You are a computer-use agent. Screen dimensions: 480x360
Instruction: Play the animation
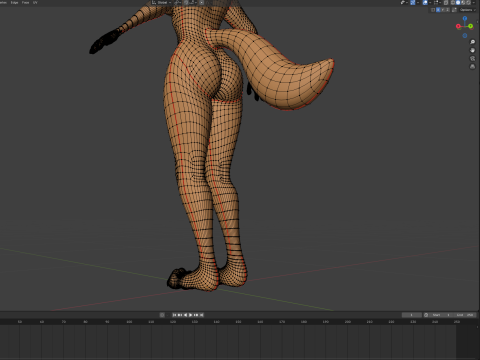tap(190, 315)
